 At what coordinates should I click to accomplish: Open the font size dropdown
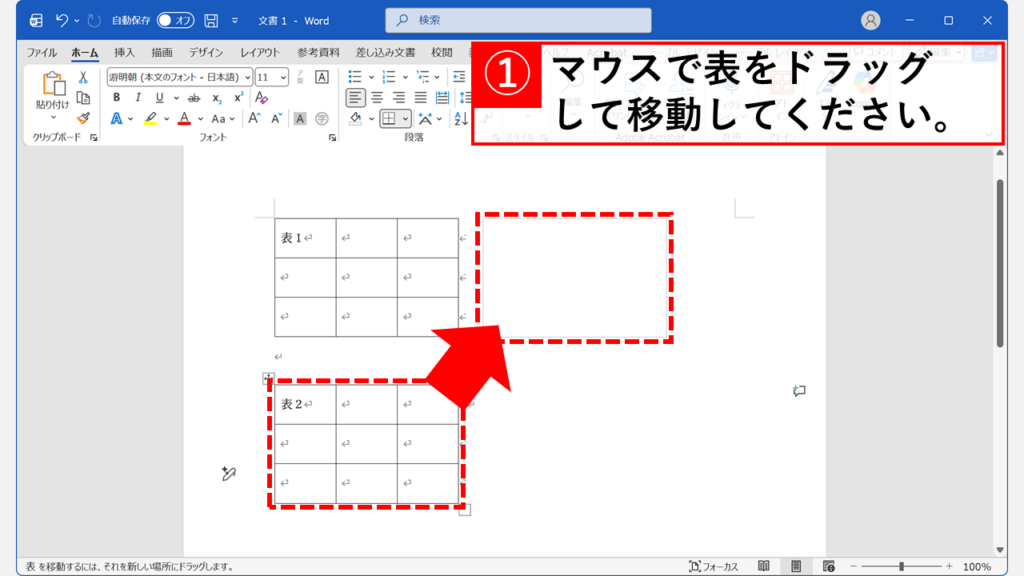point(282,76)
